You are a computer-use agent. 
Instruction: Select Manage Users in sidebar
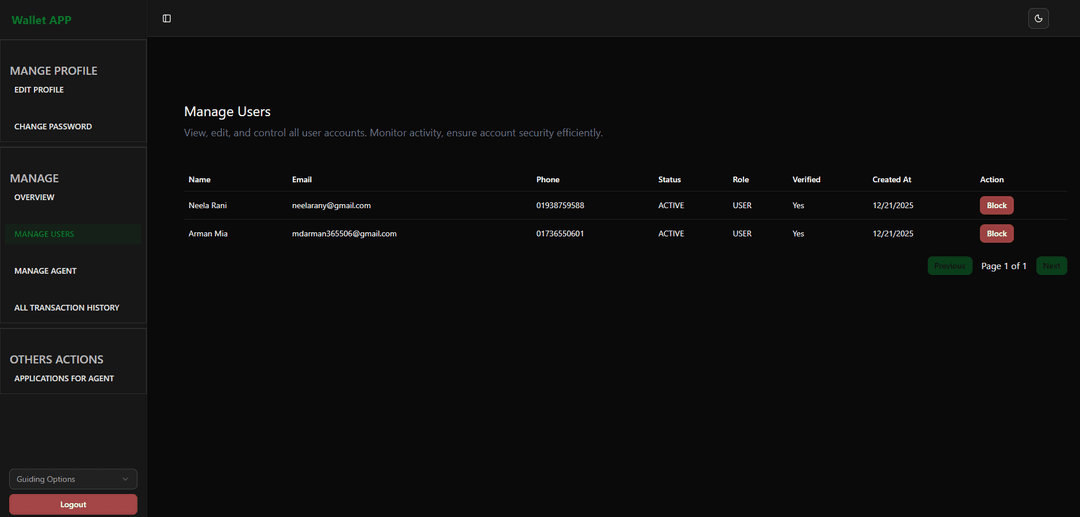tap(44, 234)
